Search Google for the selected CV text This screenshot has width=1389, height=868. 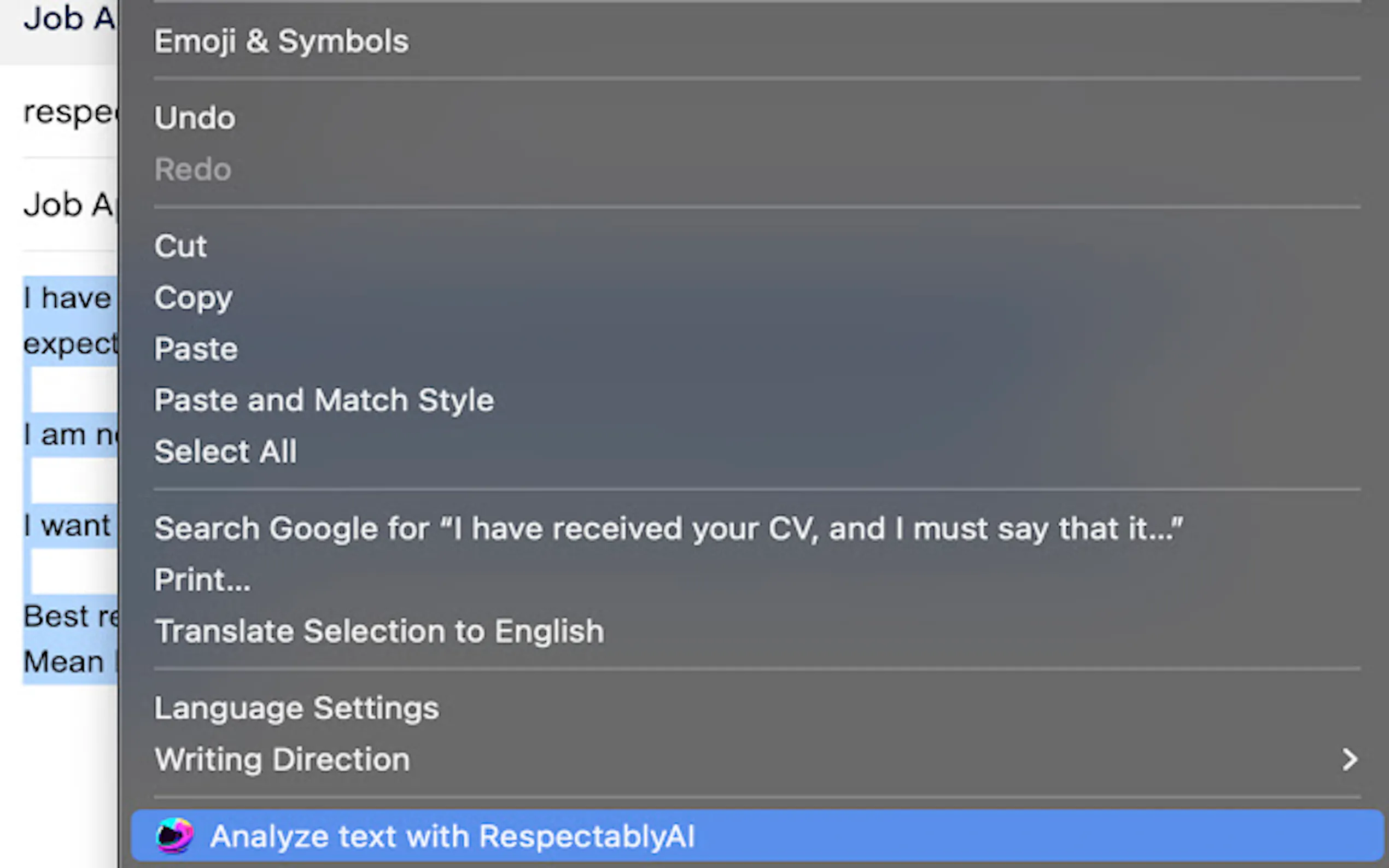pos(668,528)
